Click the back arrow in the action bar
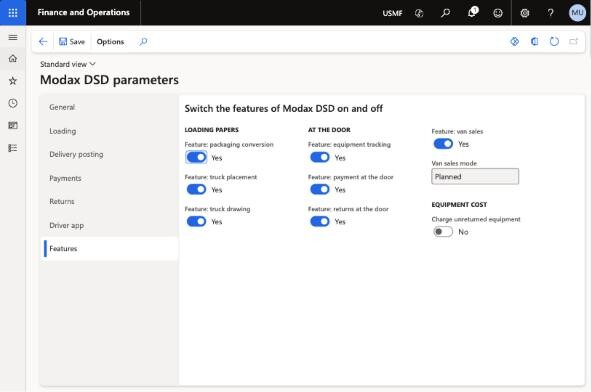591x392 pixels. 43,41
